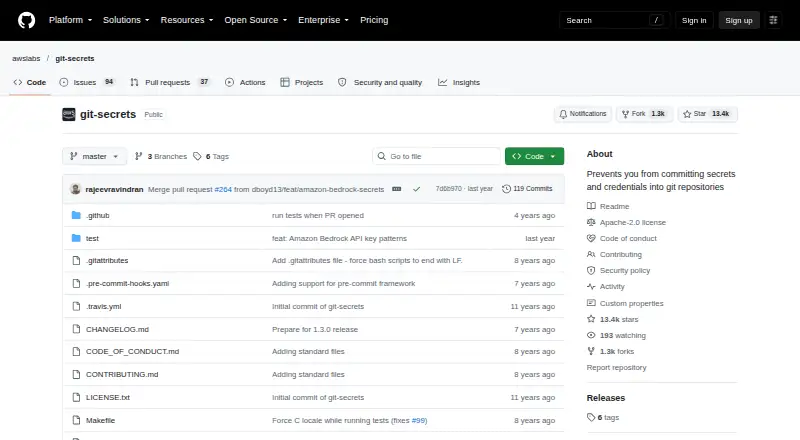The width and height of the screenshot is (800, 440).
Task: Expand the Resources menu
Action: 187,20
